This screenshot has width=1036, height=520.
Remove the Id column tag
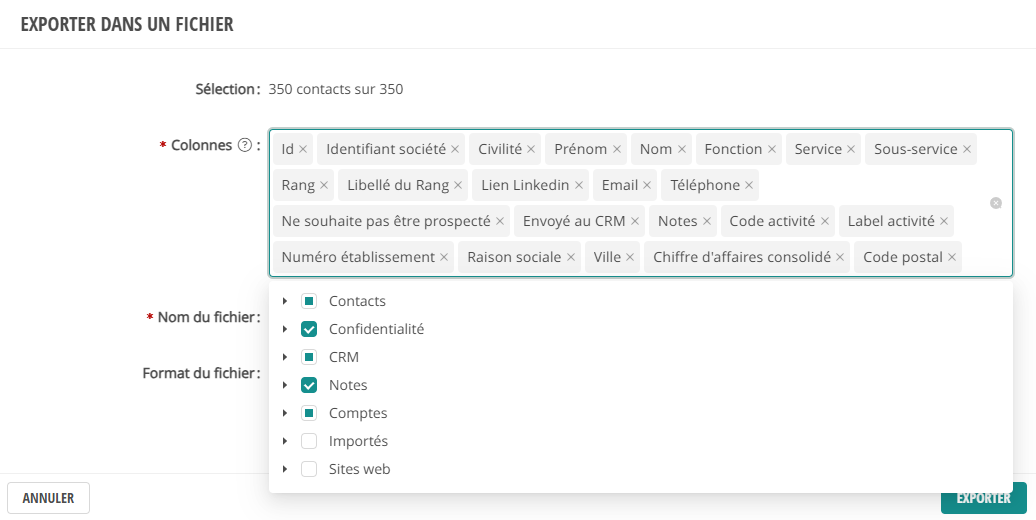pyautogui.click(x=303, y=149)
